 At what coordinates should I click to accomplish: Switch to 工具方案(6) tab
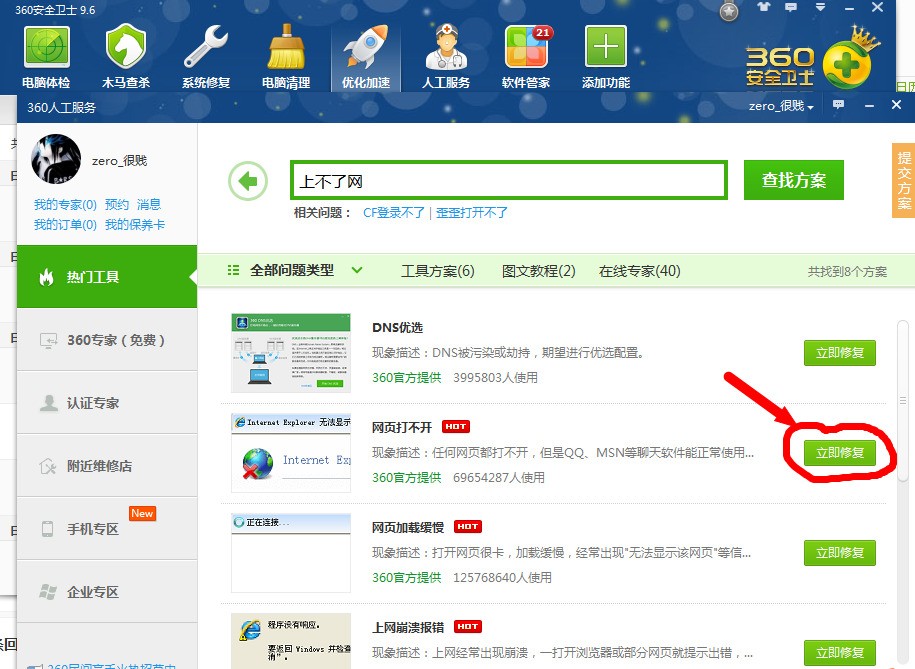[438, 271]
